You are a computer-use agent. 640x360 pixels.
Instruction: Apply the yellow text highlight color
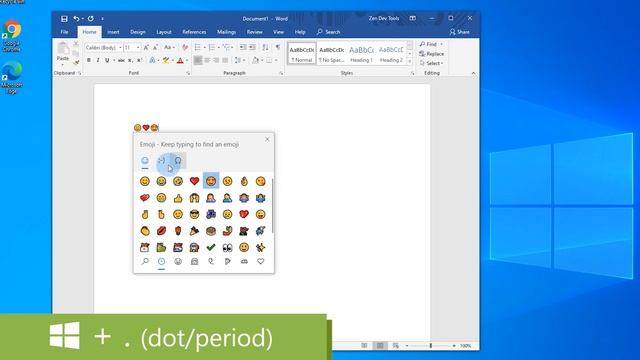(166, 60)
